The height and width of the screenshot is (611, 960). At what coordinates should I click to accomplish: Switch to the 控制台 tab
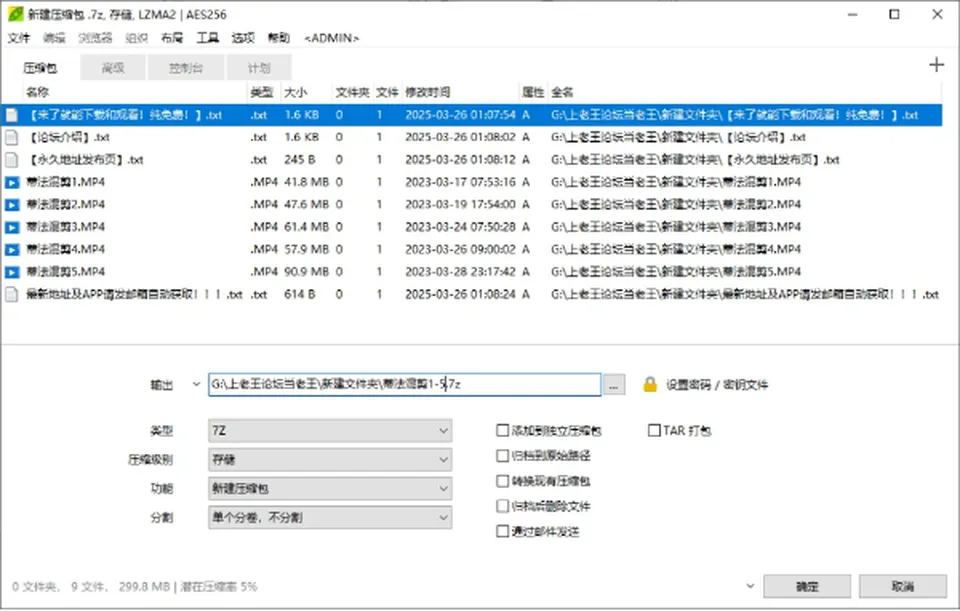click(x=186, y=67)
